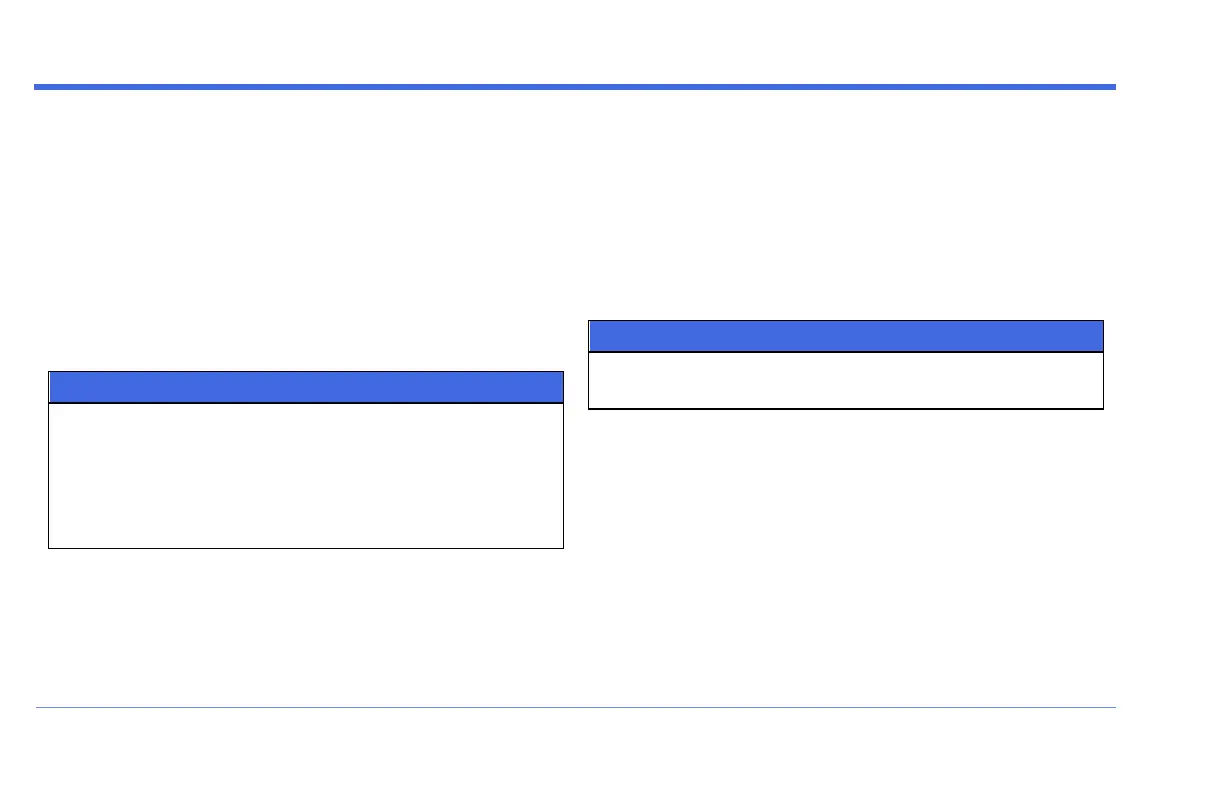
Task: Click the empty right column above the right box
Action: (845, 200)
